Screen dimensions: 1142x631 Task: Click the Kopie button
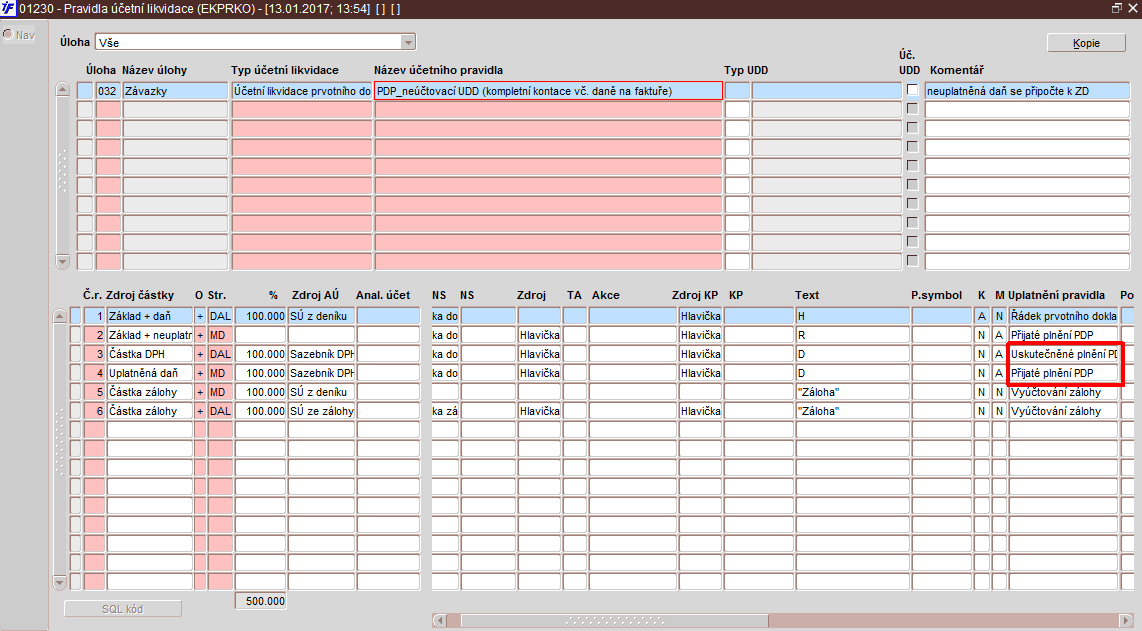(1086, 43)
